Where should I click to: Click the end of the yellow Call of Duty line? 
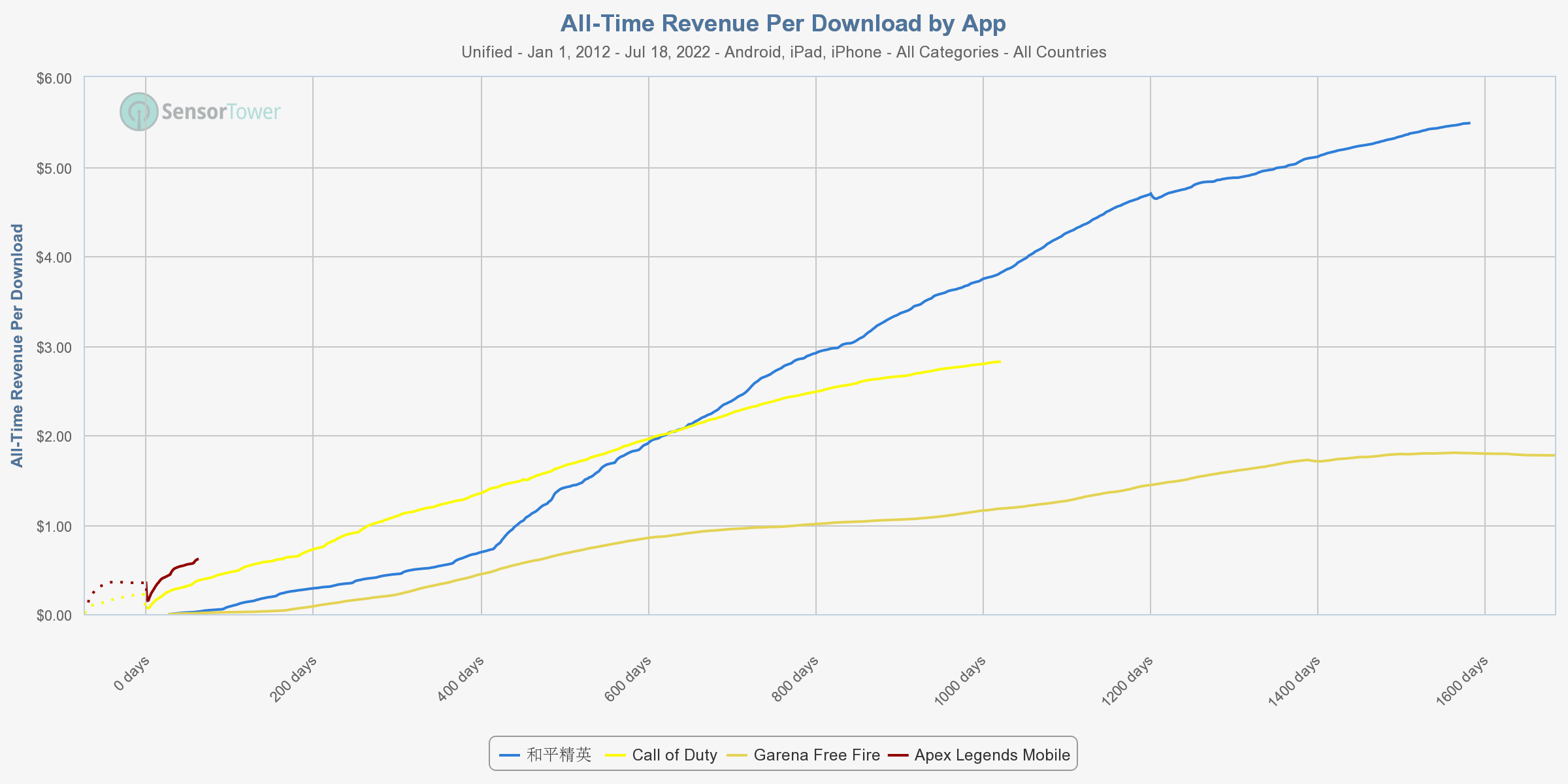coord(1000,361)
